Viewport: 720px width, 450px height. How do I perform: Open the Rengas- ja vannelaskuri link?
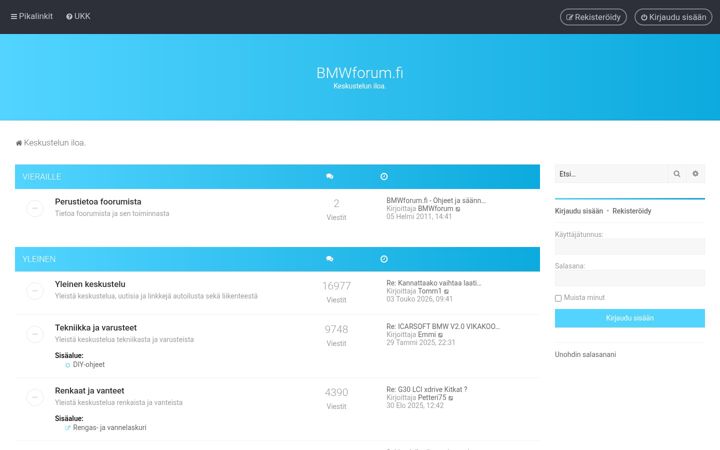coord(109,428)
